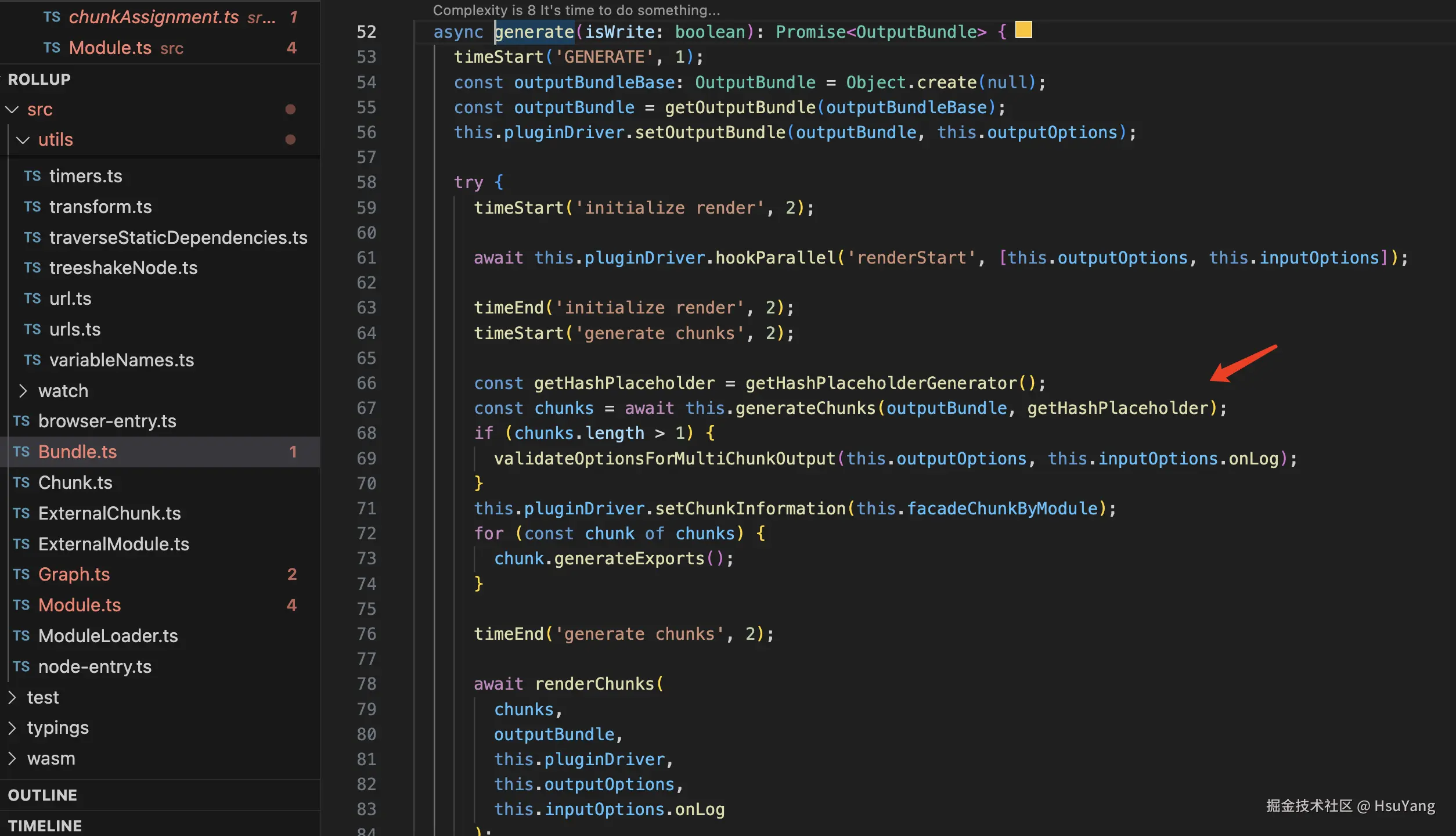Expand the test folder
Image resolution: width=1456 pixels, height=836 pixels.
click(x=12, y=697)
